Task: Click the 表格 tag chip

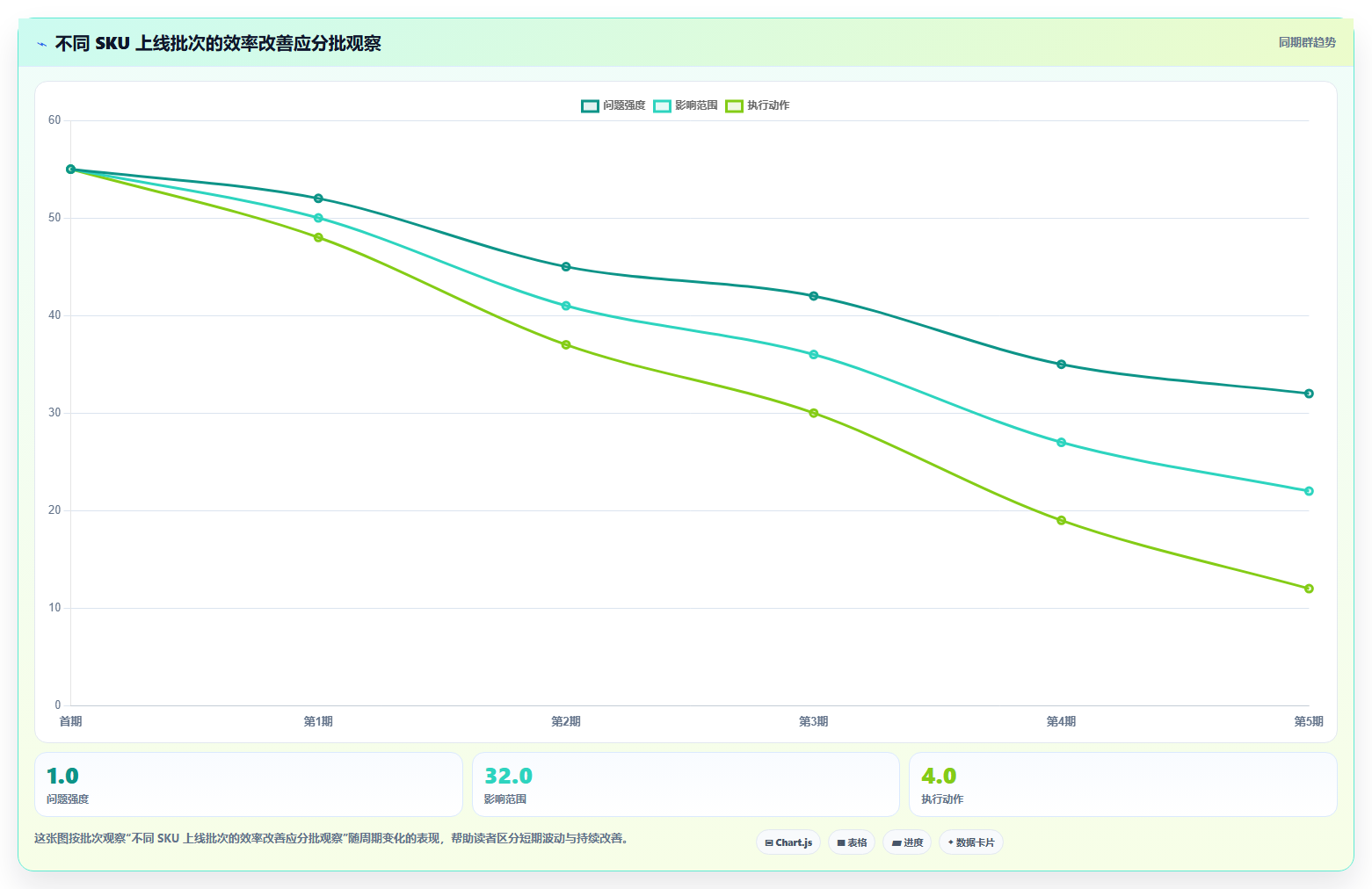Action: pos(852,842)
